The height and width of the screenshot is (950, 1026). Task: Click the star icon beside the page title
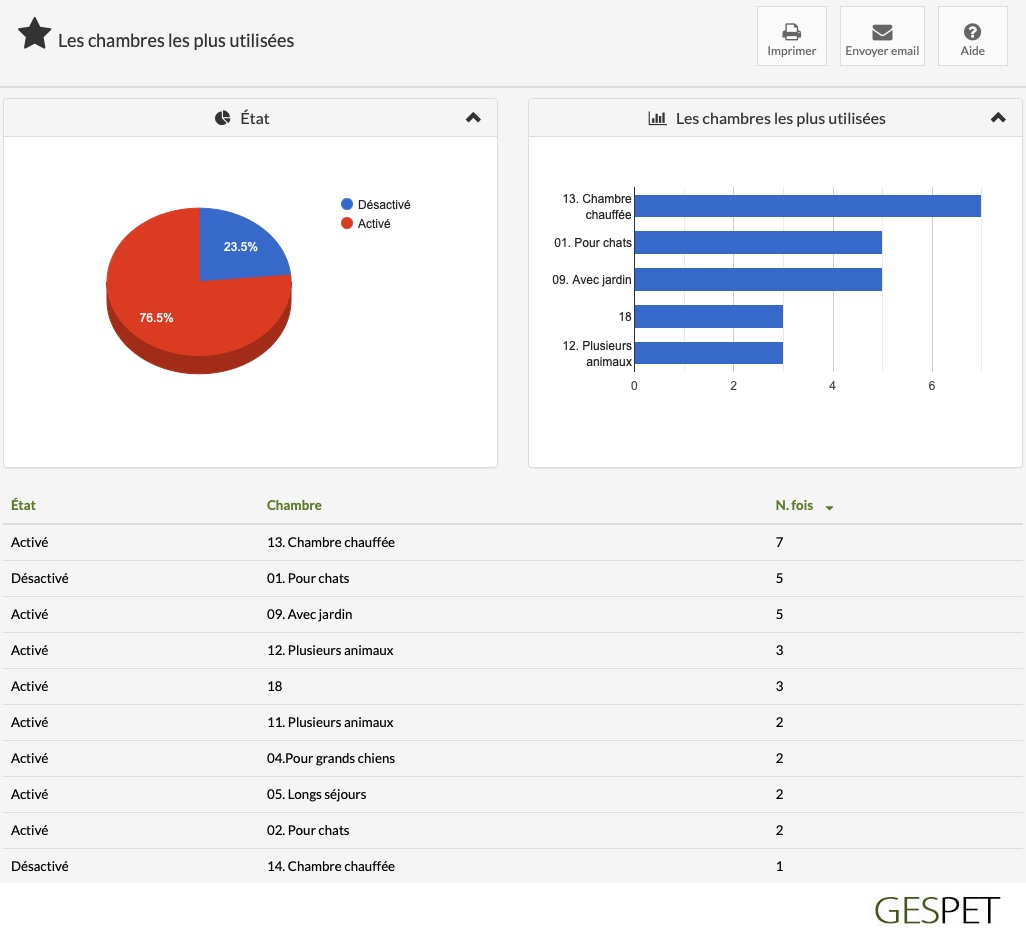34,33
